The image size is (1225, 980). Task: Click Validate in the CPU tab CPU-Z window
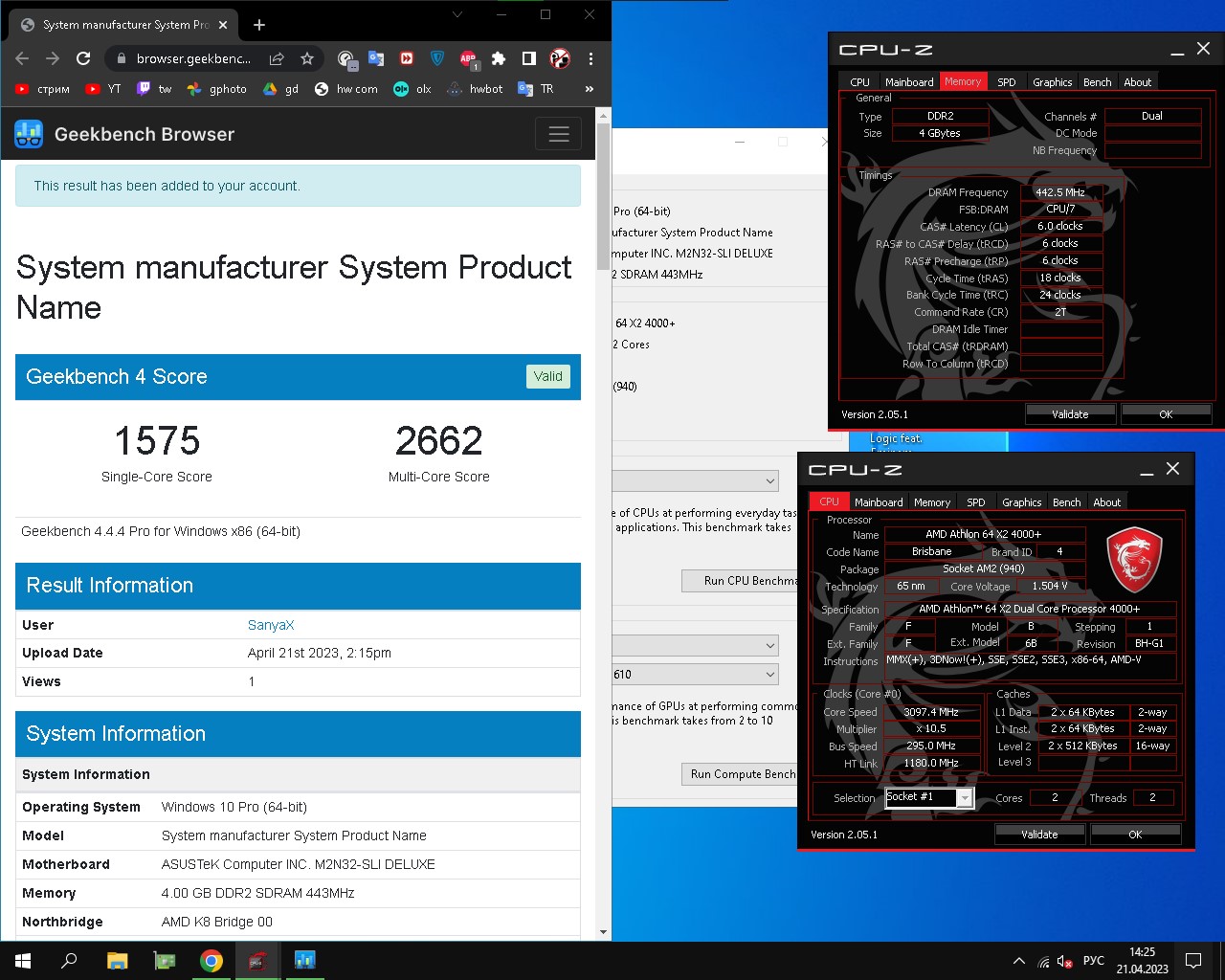point(1039,835)
